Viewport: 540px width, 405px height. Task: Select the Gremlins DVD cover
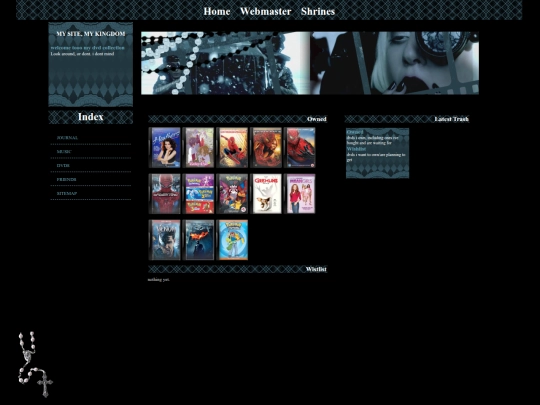(x=266, y=194)
